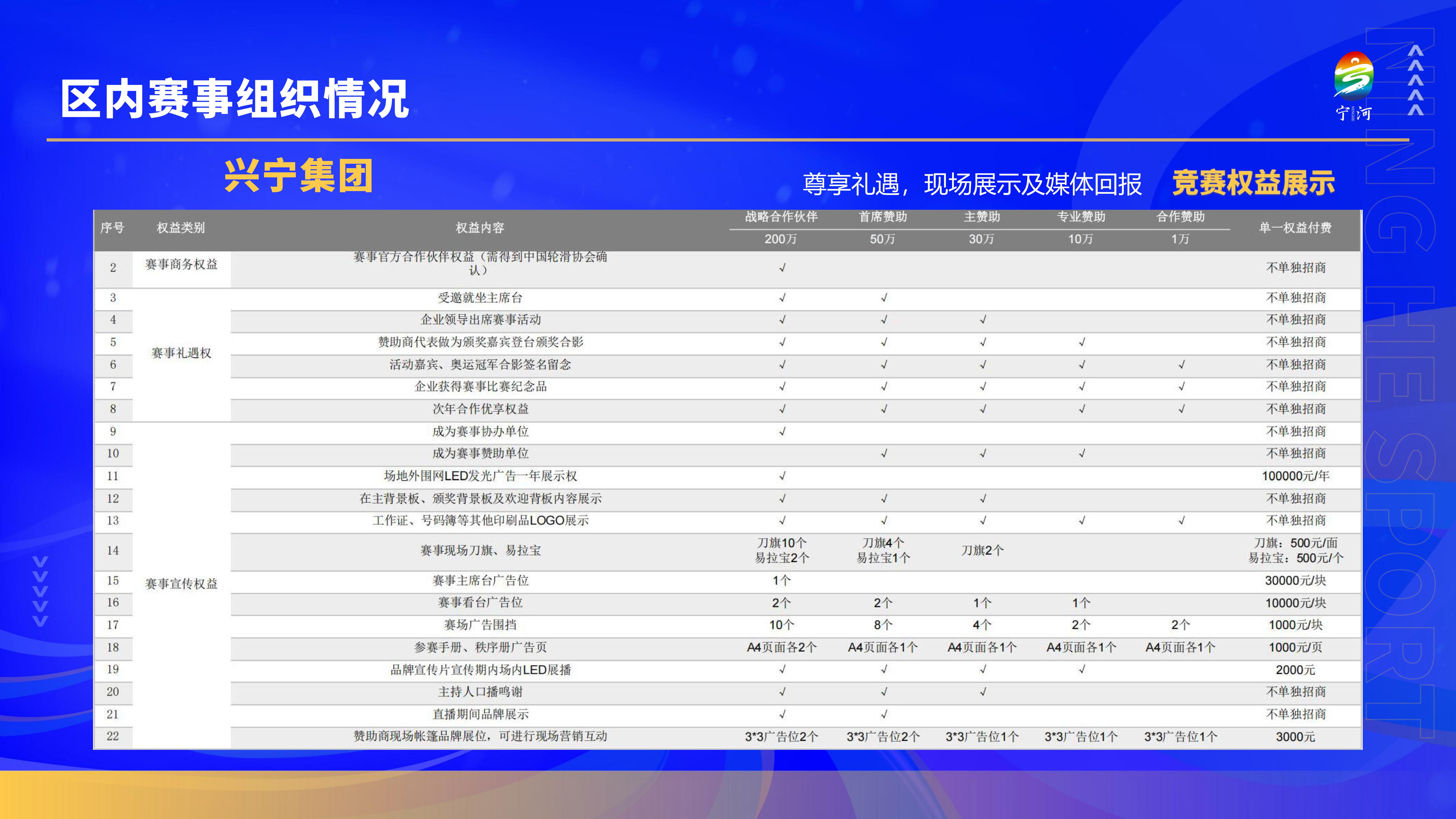Click the 直播期间品牌展示 row text
1456x819 pixels.
pyautogui.click(x=480, y=714)
